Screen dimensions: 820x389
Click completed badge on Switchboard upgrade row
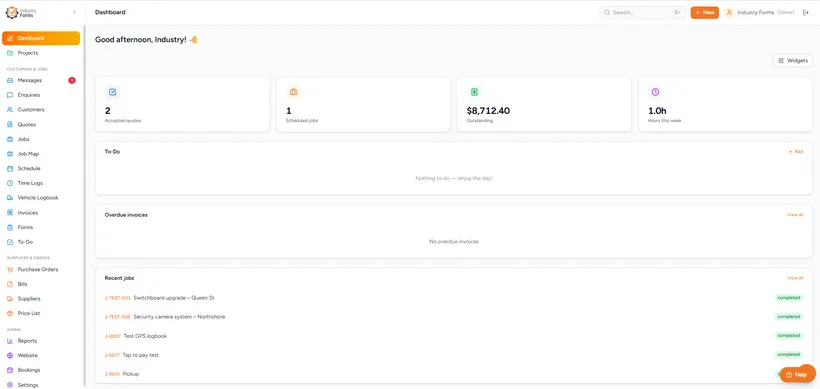pyautogui.click(x=789, y=298)
